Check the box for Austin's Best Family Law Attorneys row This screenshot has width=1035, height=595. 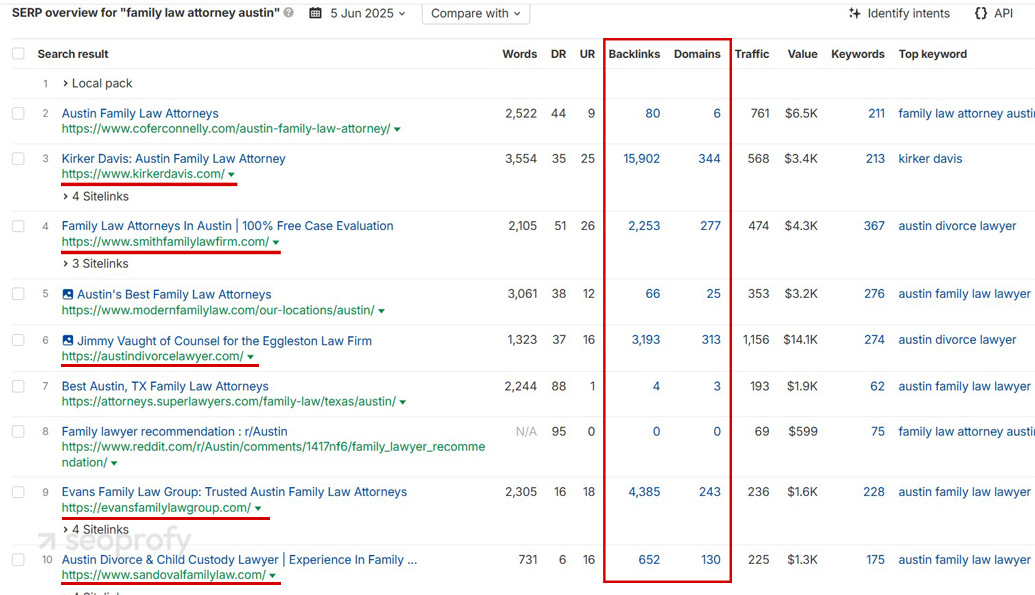coord(18,294)
